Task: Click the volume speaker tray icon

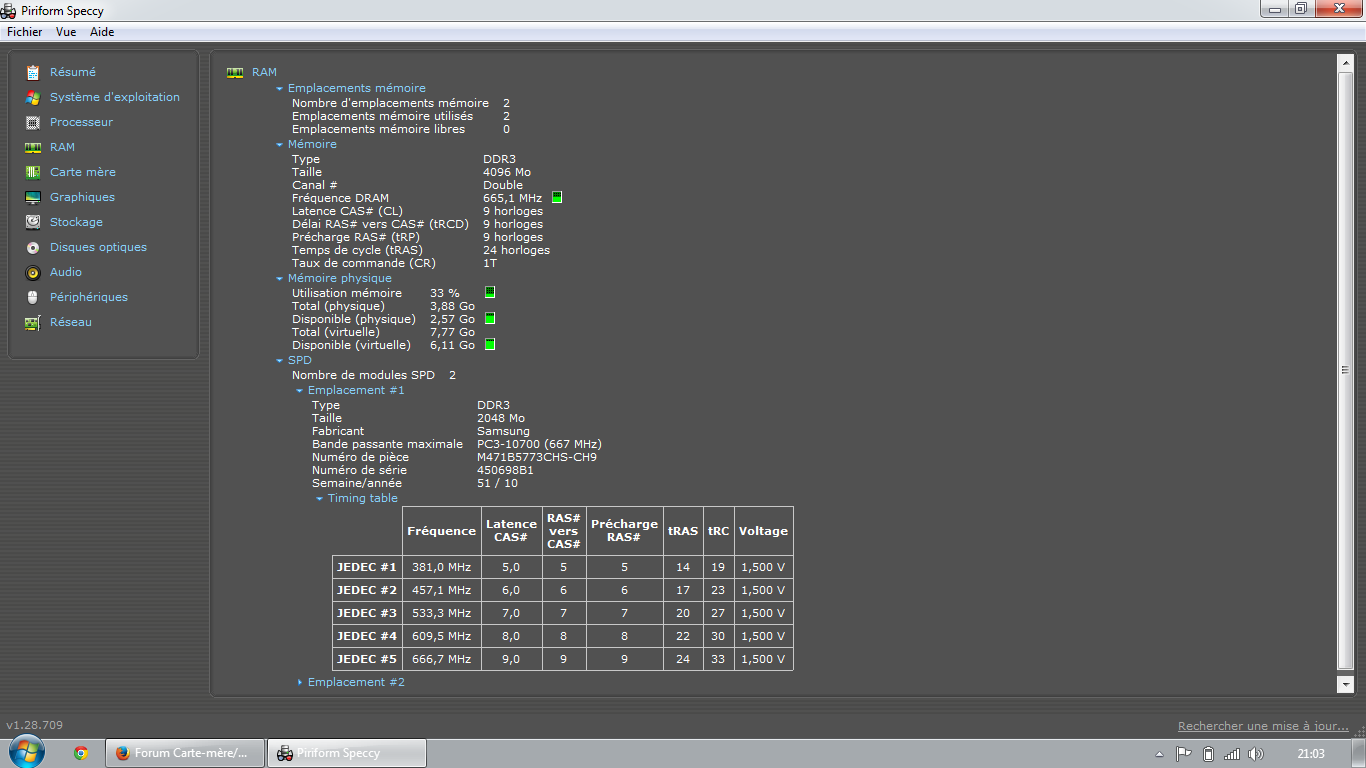Action: click(1256, 754)
